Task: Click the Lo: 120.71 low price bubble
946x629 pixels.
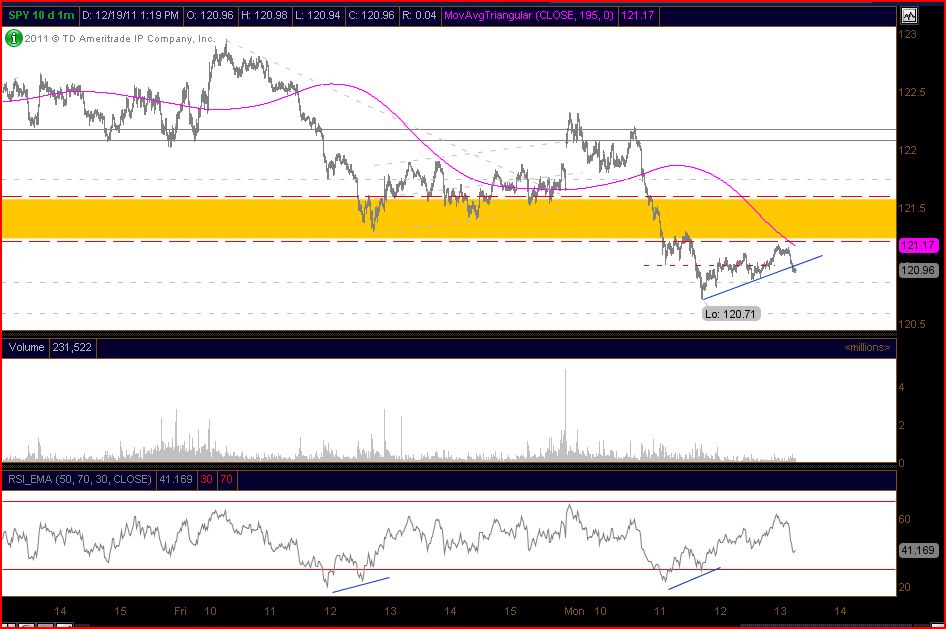Action: pos(730,314)
